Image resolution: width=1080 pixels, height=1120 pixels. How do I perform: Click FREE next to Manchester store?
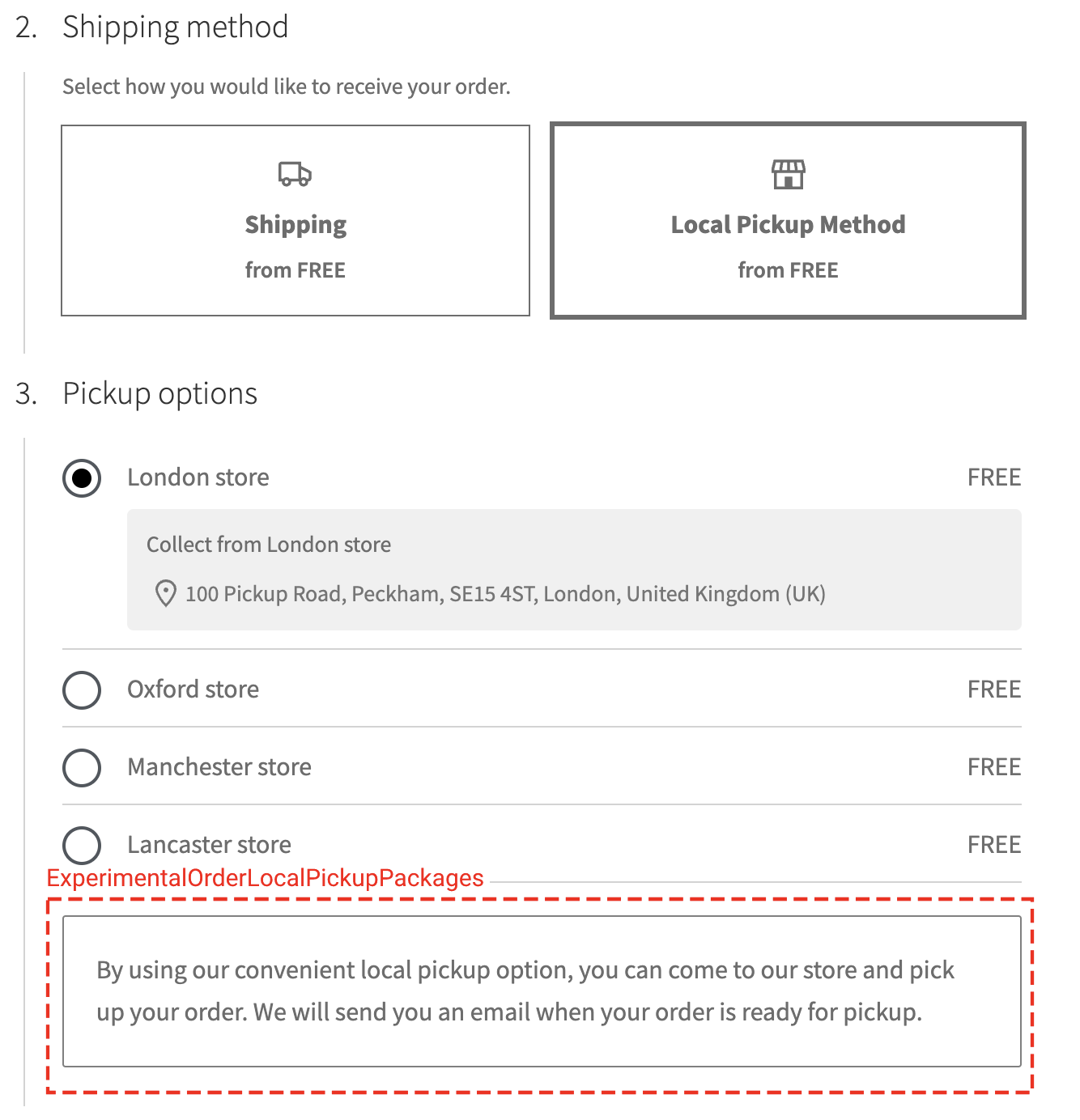click(993, 767)
